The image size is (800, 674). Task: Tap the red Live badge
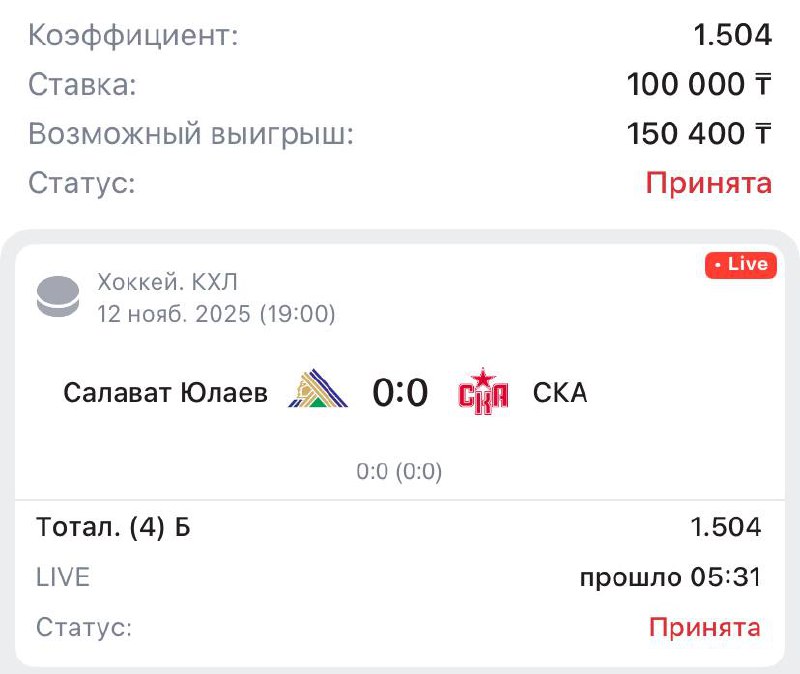[740, 264]
